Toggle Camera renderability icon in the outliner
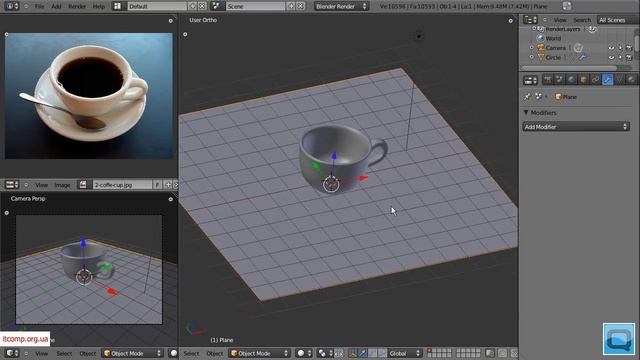The height and width of the screenshot is (360, 640). click(629, 48)
